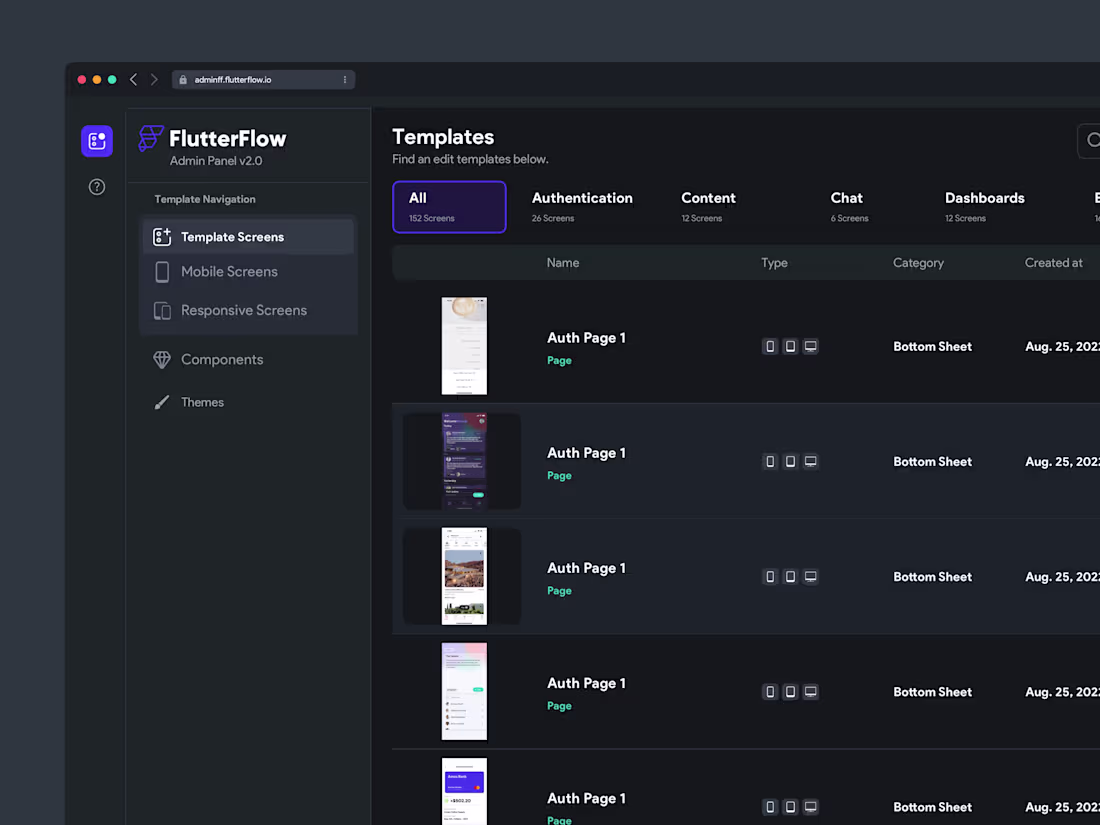Click the Responsive Screens dual-device icon
1100x825 pixels.
click(161, 310)
